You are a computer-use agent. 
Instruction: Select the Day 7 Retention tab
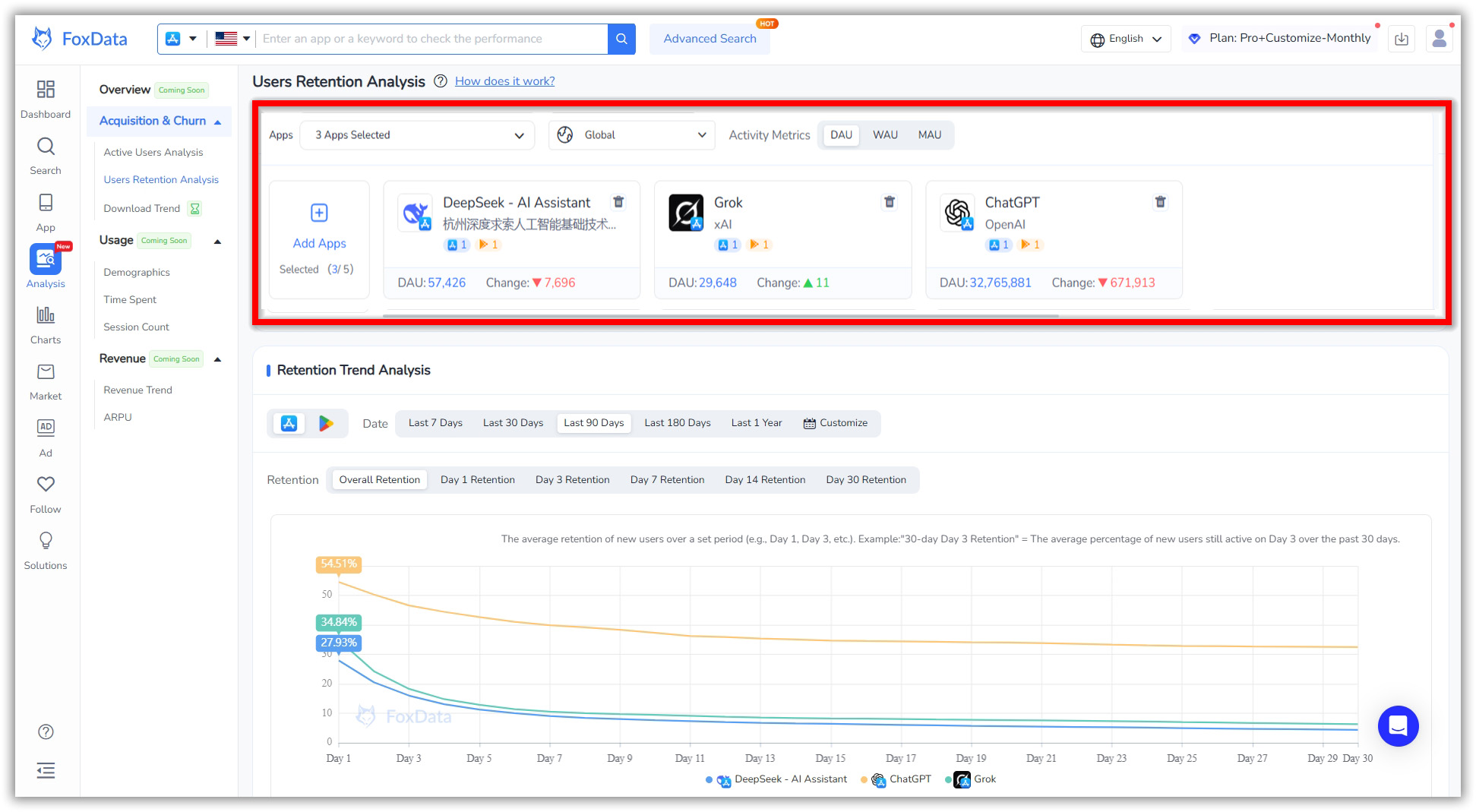pos(667,480)
